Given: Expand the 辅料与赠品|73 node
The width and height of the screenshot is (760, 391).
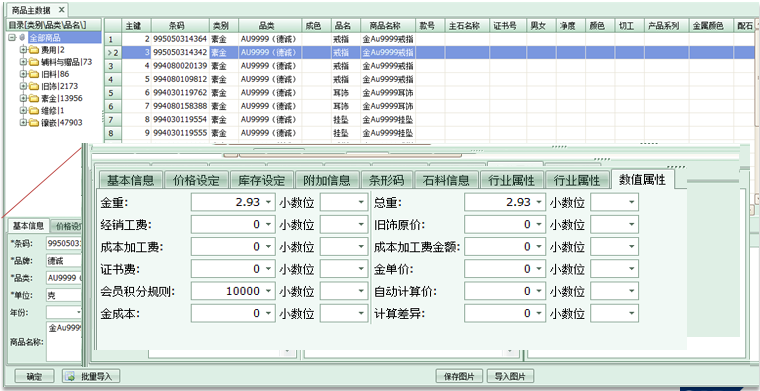Looking at the screenshot, I should pyautogui.click(x=23, y=62).
